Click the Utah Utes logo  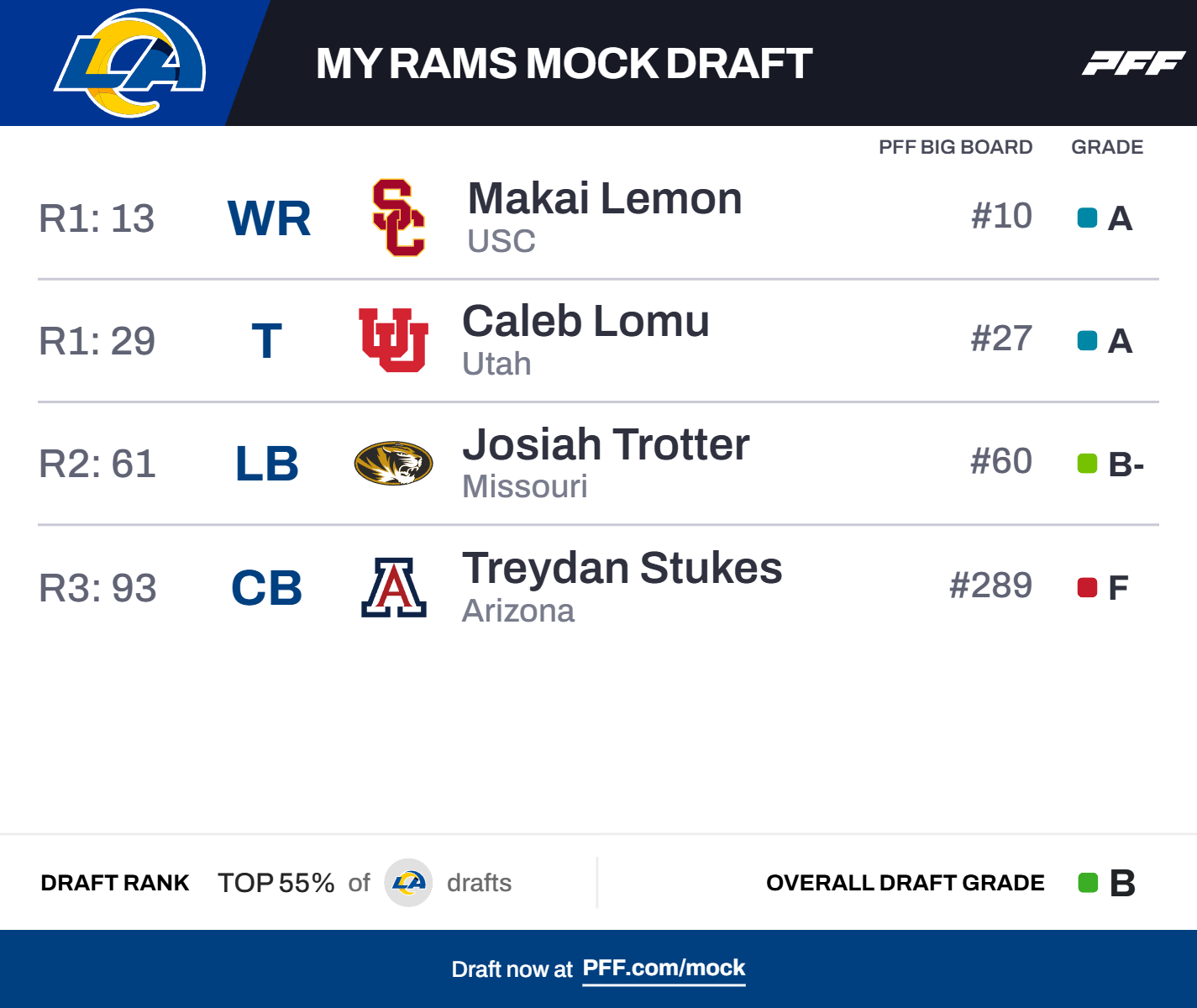pyautogui.click(x=393, y=340)
